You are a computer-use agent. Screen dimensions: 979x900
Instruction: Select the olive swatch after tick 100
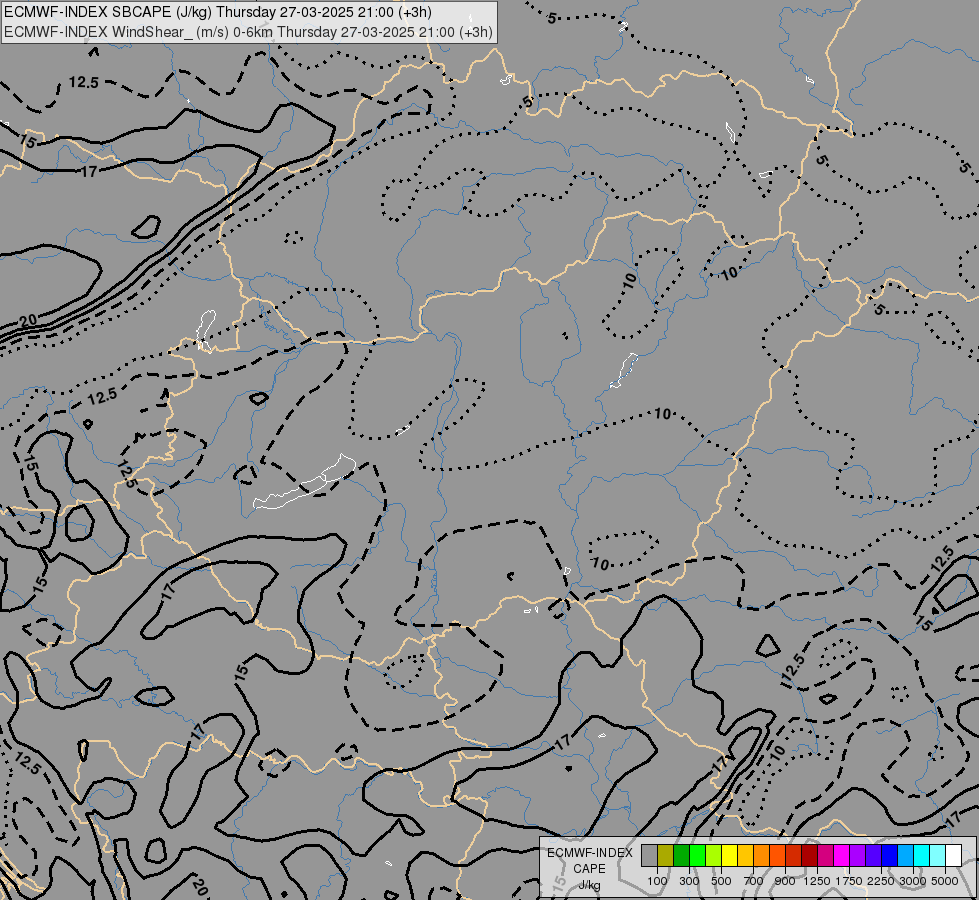pos(666,855)
